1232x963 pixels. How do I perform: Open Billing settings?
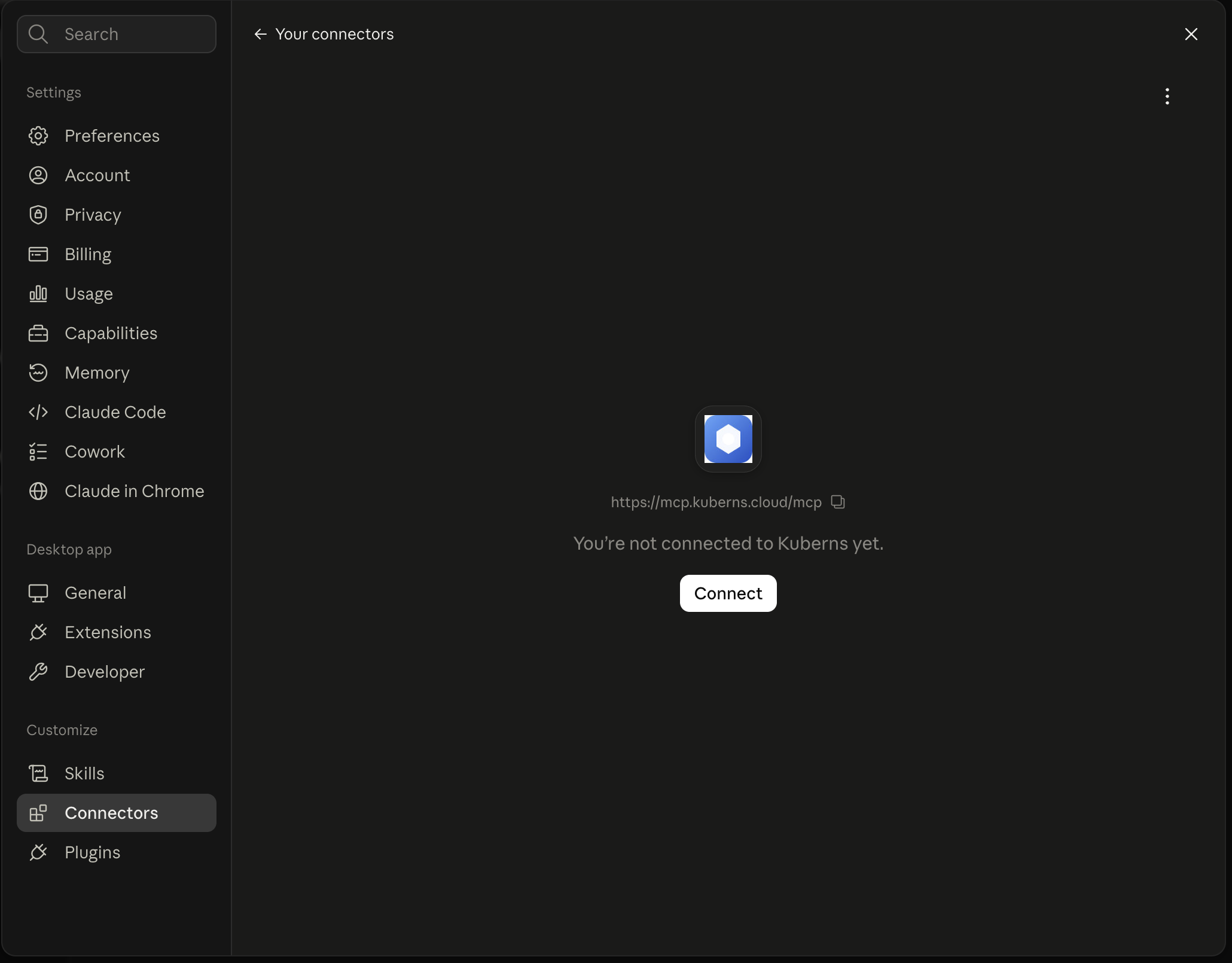(x=117, y=254)
